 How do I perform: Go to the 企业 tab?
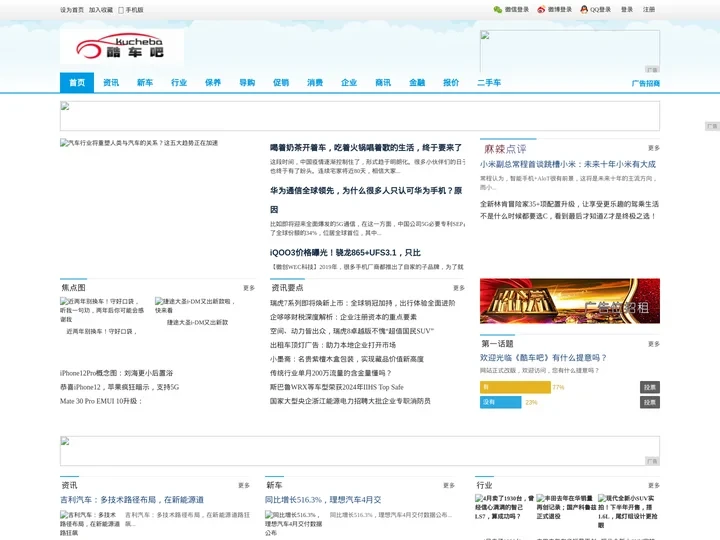(349, 83)
